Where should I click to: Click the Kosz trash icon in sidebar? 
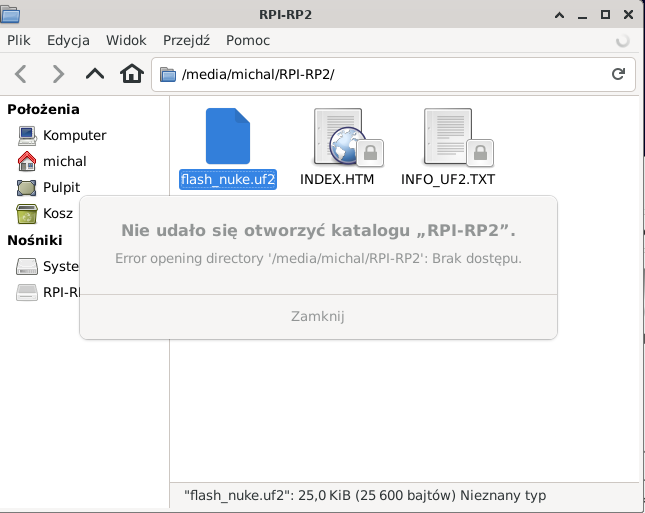point(27,214)
